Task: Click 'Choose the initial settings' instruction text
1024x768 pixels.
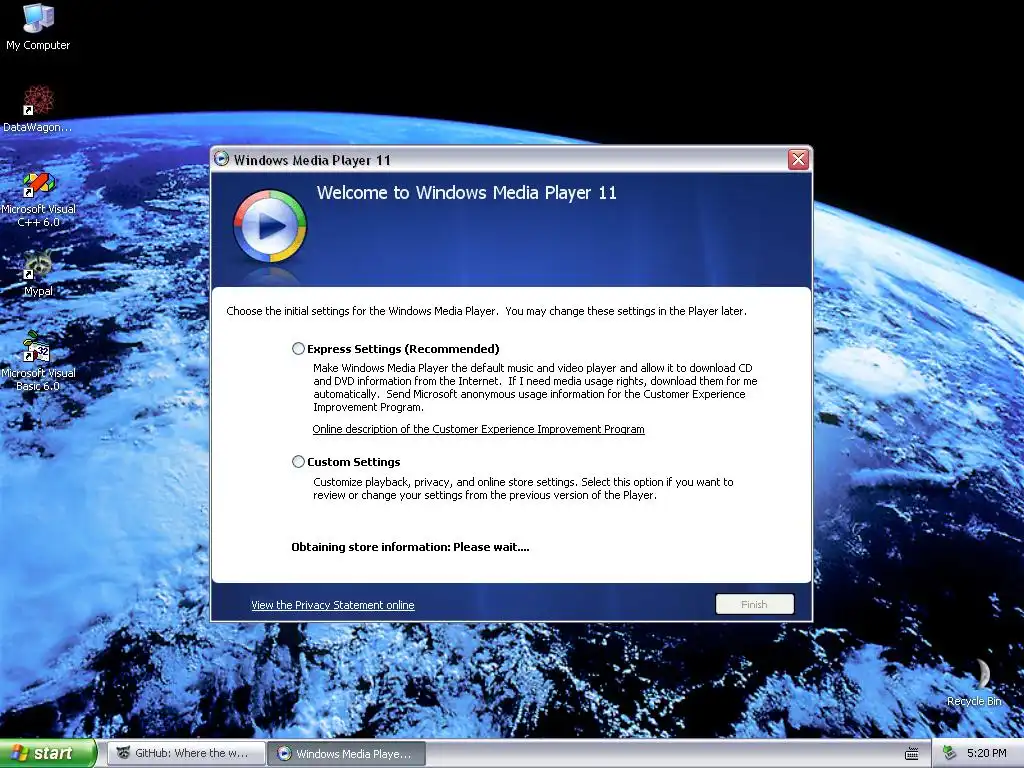Action: (x=486, y=311)
